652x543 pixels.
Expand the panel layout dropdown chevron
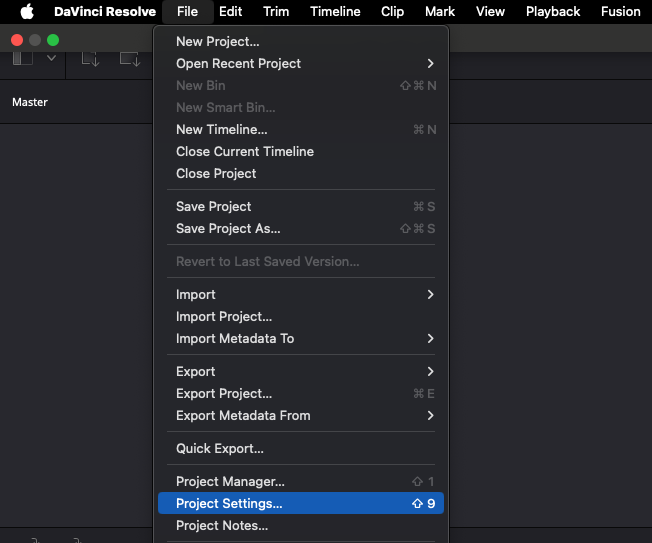(51, 58)
